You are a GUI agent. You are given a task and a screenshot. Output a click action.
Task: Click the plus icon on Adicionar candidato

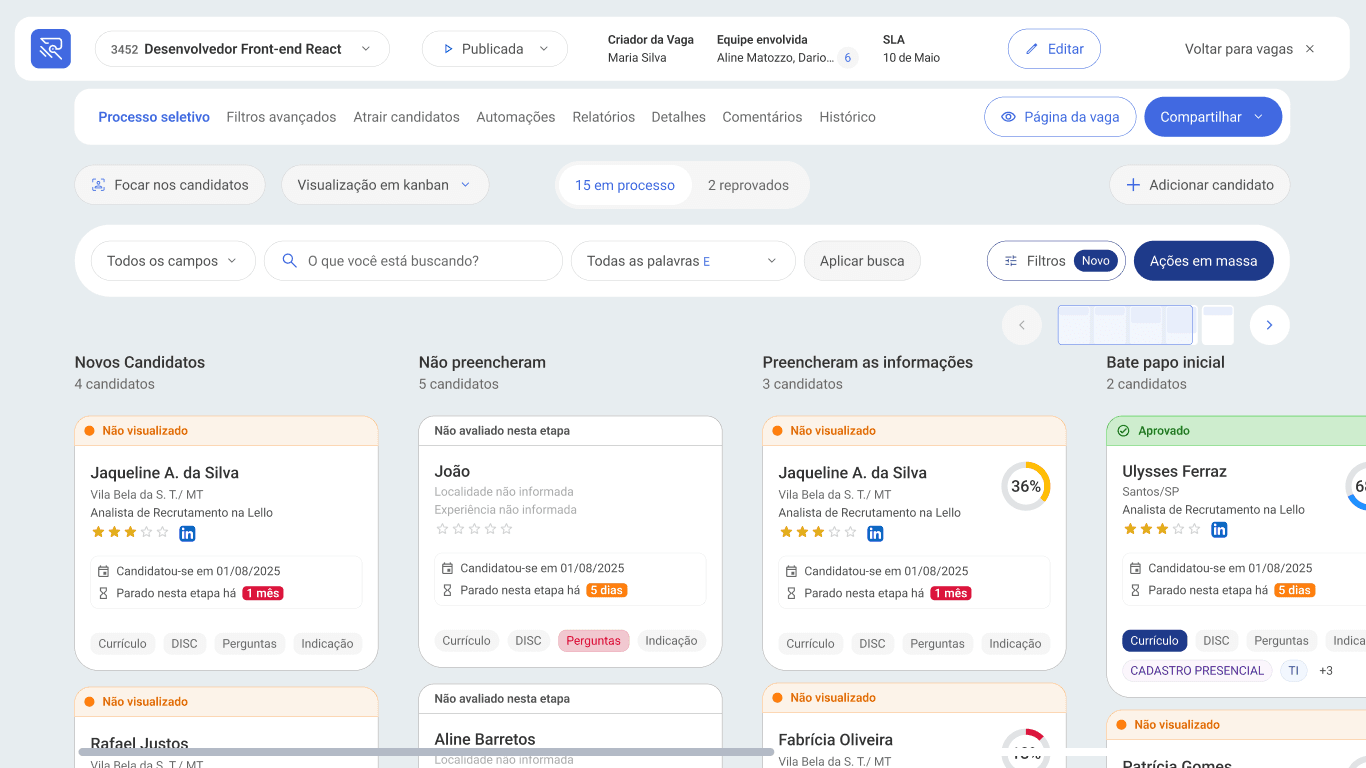tap(1133, 184)
